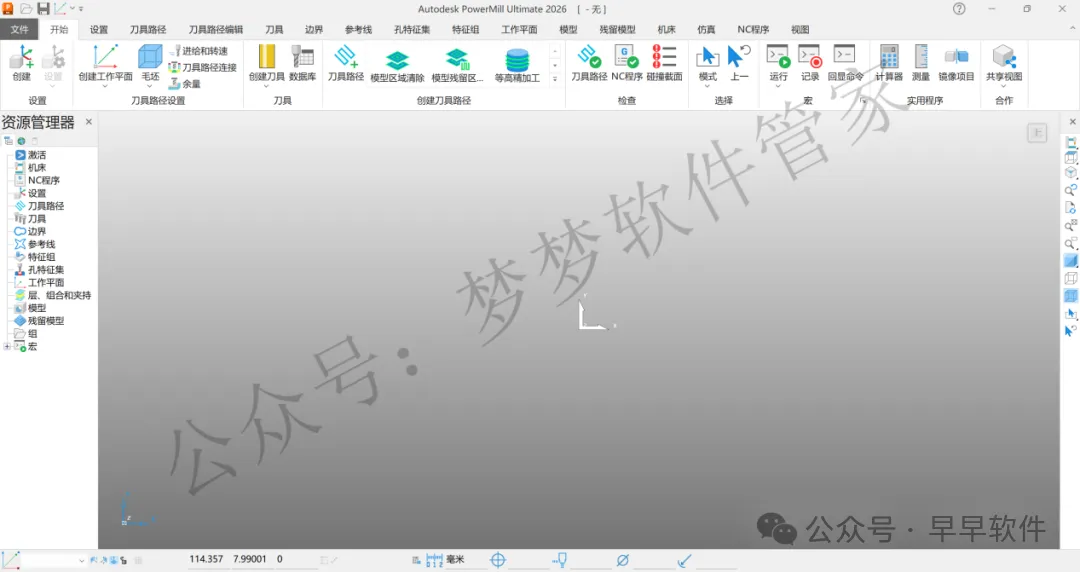1080x572 pixels.
Task: Expand the 宏 tree node
Action: coord(7,347)
